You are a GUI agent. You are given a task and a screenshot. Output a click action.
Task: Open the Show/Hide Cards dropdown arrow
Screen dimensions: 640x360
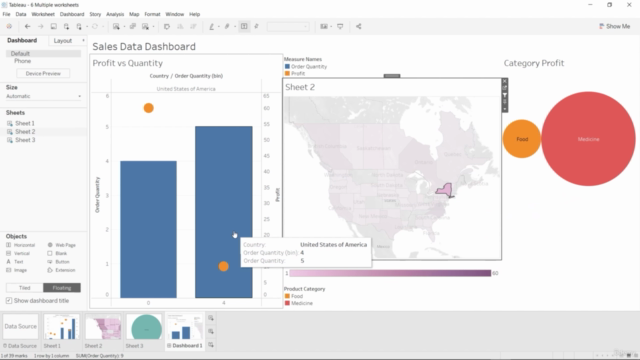[331, 27]
